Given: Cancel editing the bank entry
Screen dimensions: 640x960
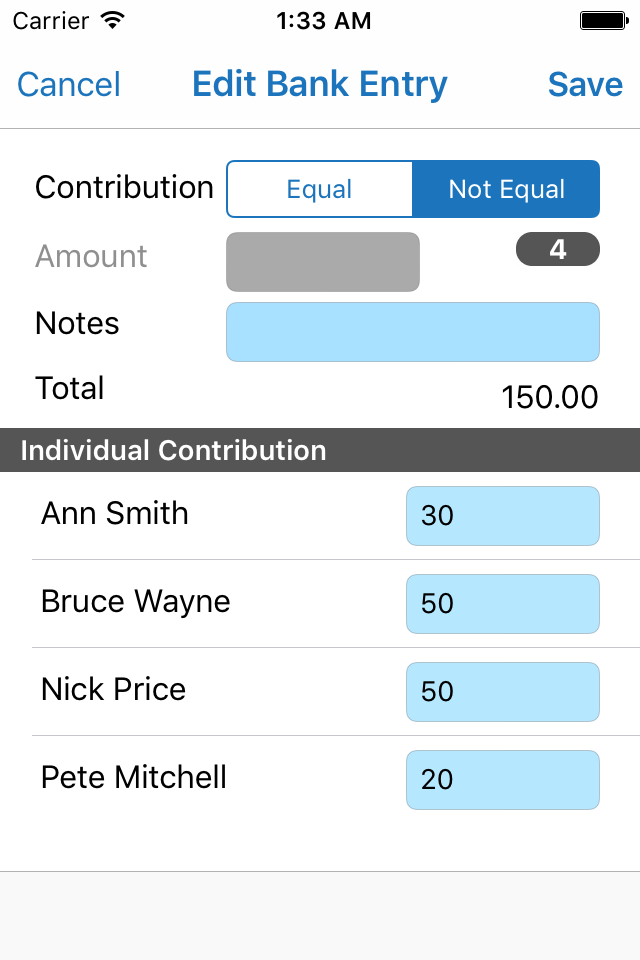Looking at the screenshot, I should point(69,84).
